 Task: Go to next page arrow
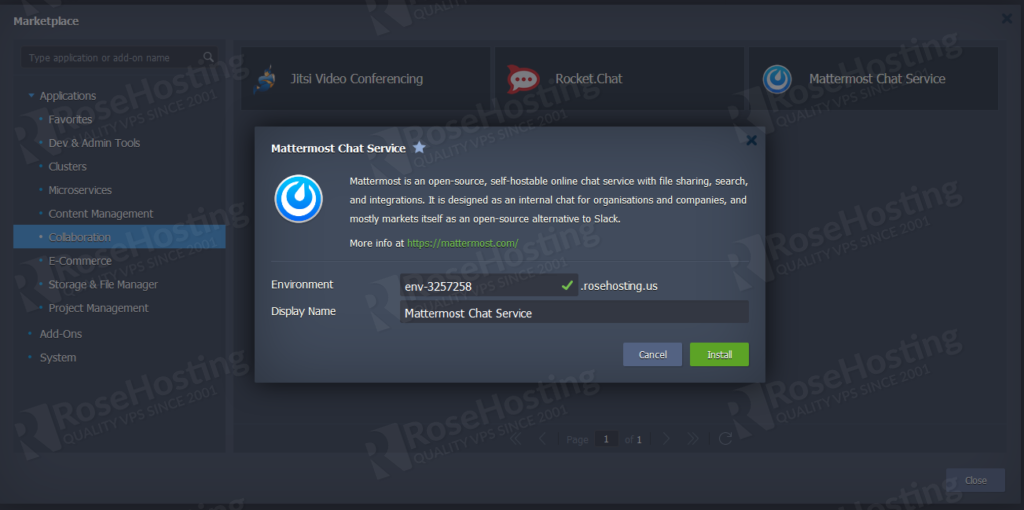coord(667,439)
